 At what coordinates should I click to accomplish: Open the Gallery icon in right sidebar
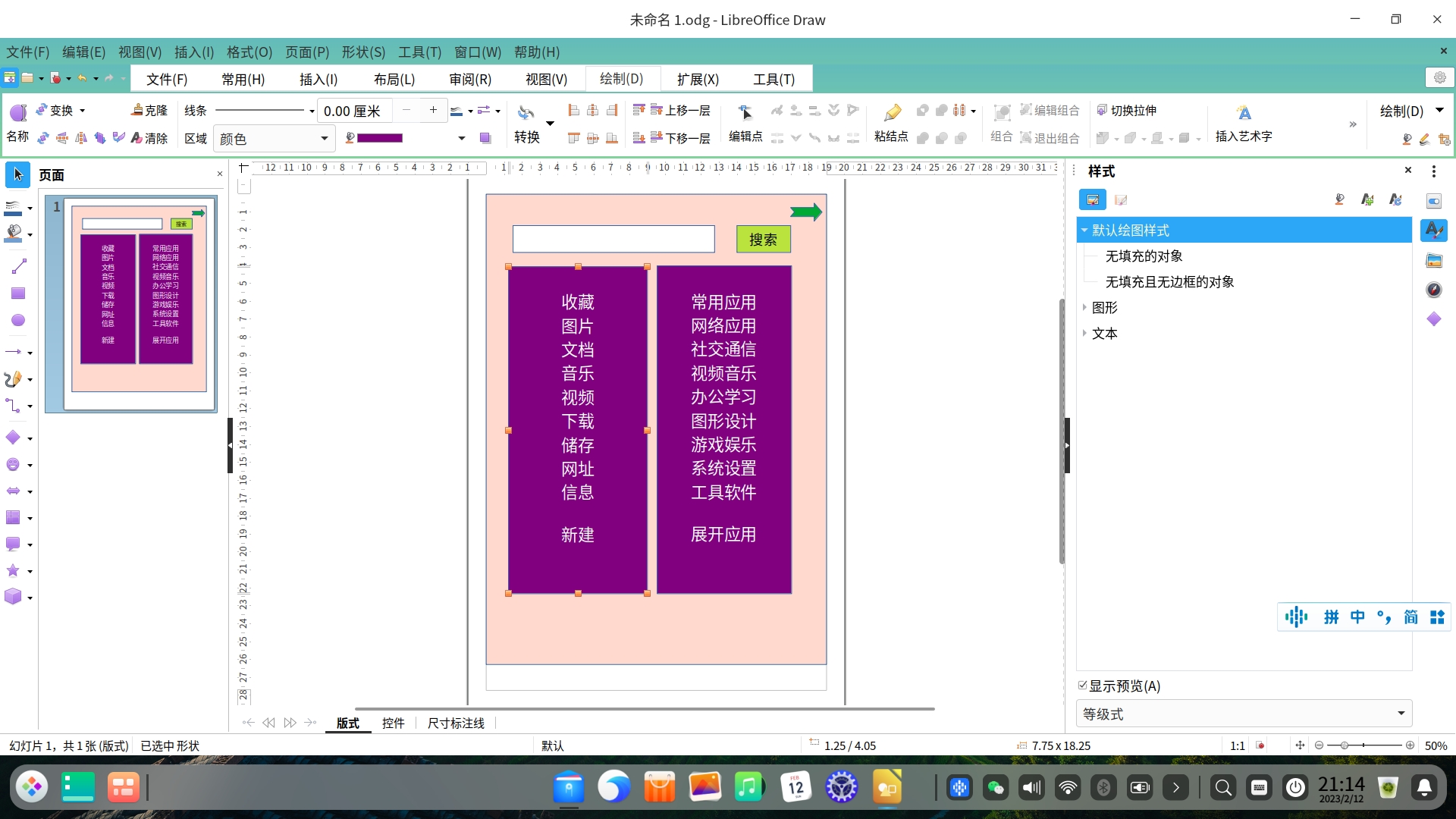(1435, 260)
